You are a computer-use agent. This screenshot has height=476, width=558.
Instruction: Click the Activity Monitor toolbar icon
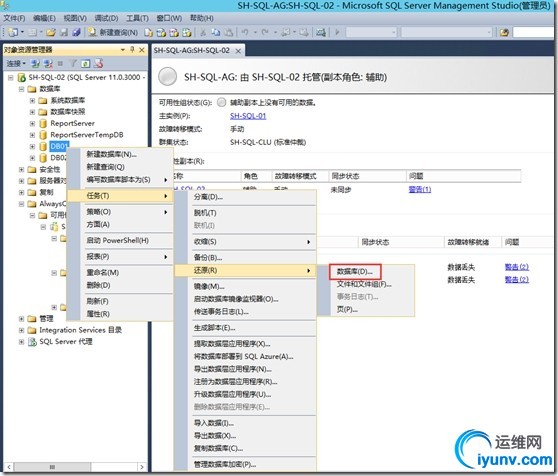point(321,33)
